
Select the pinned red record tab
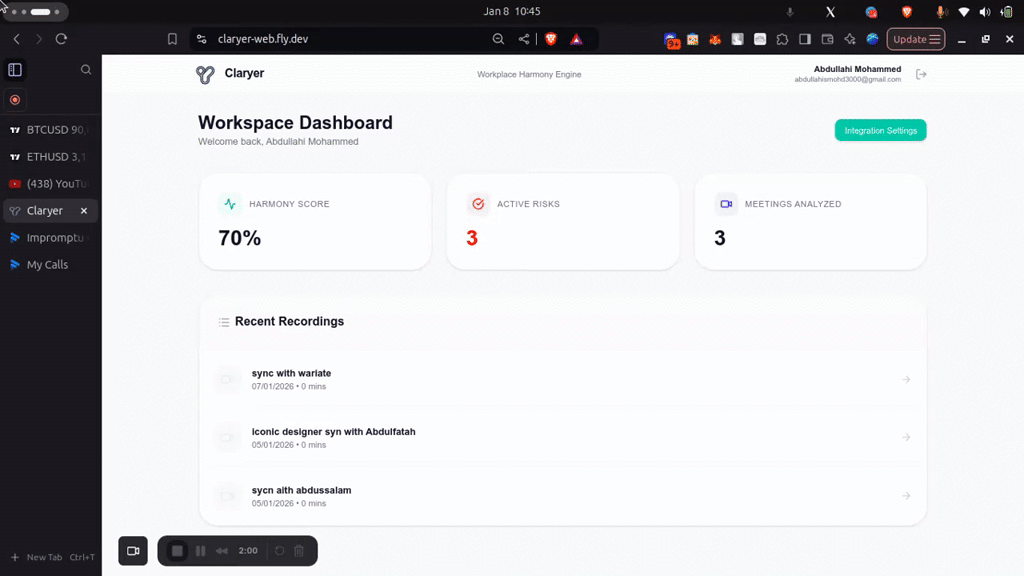pos(15,100)
